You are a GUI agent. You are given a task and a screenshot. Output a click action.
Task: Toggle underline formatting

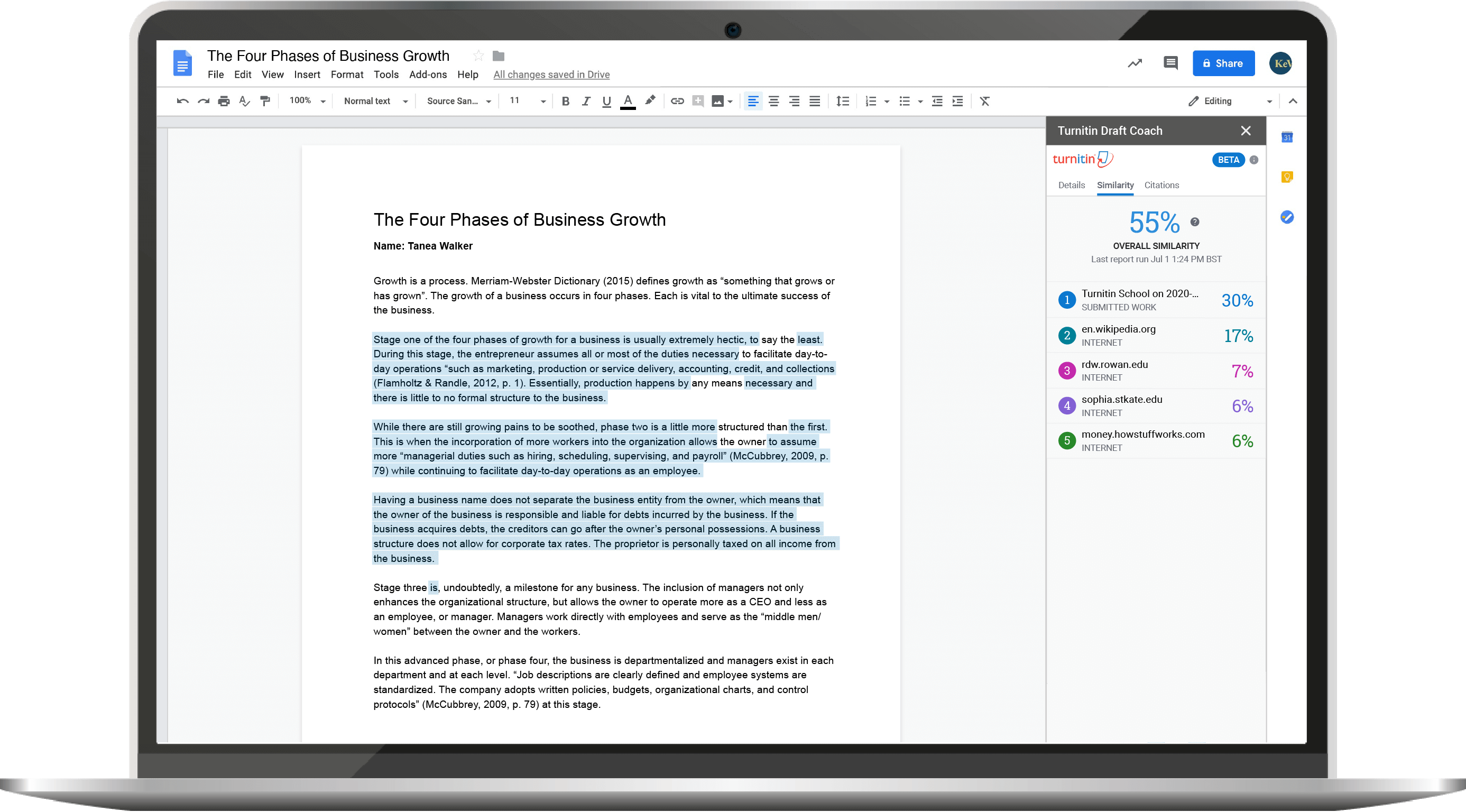tap(607, 101)
